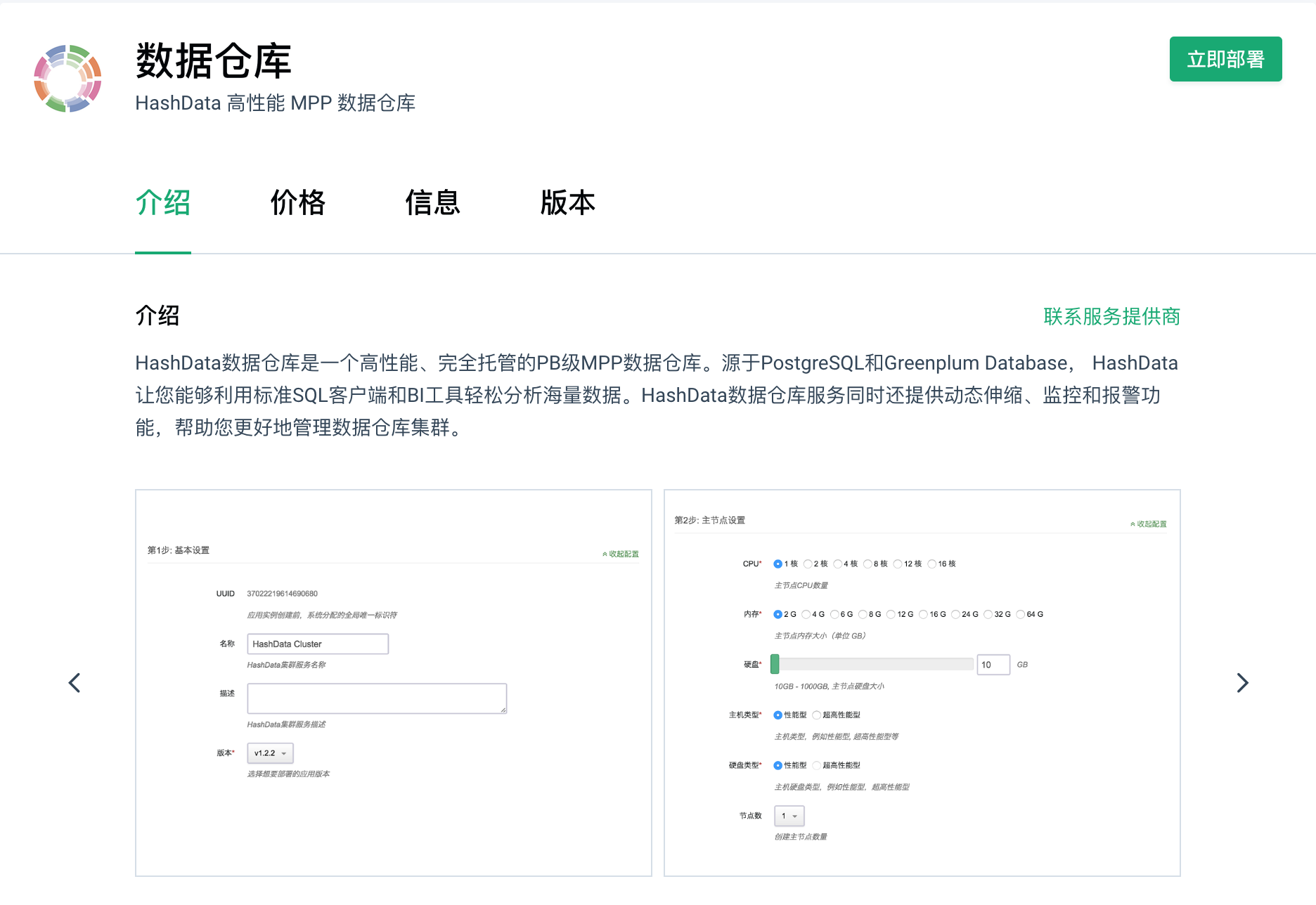Viewport: 1316px width, 905px height.
Task: Select the 16 G memory radio
Action: tap(924, 614)
